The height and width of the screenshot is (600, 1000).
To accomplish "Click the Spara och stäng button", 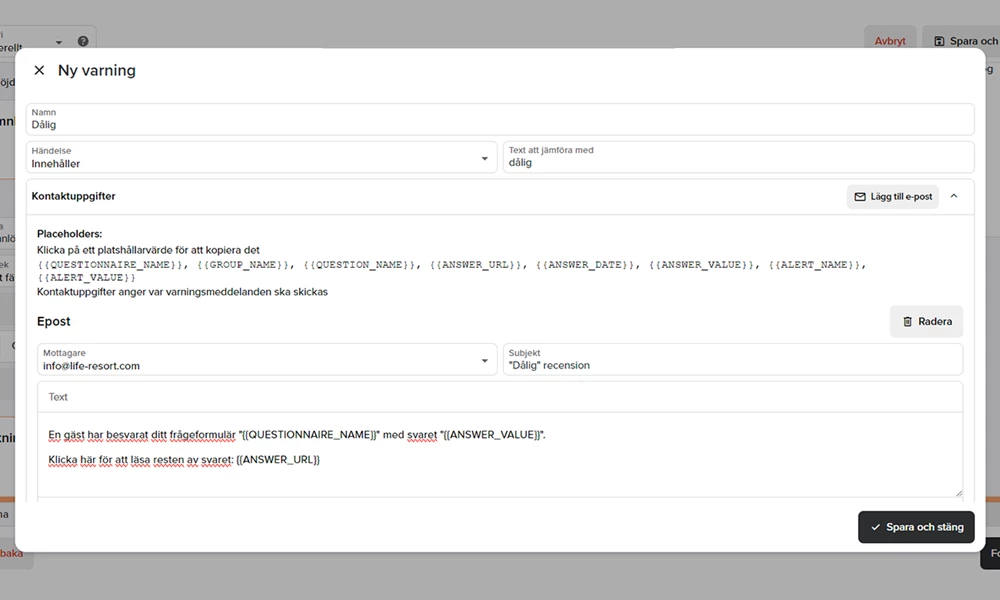I will coord(916,527).
